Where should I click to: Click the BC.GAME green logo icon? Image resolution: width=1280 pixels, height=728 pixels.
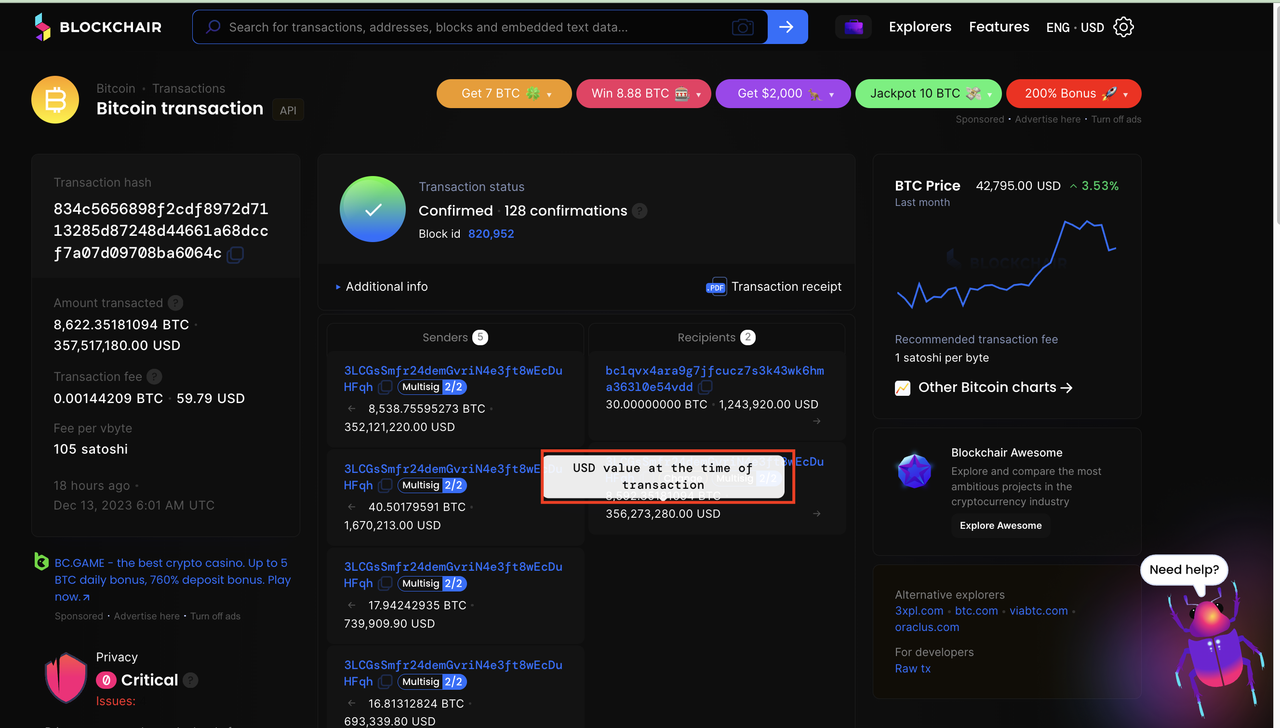41,562
